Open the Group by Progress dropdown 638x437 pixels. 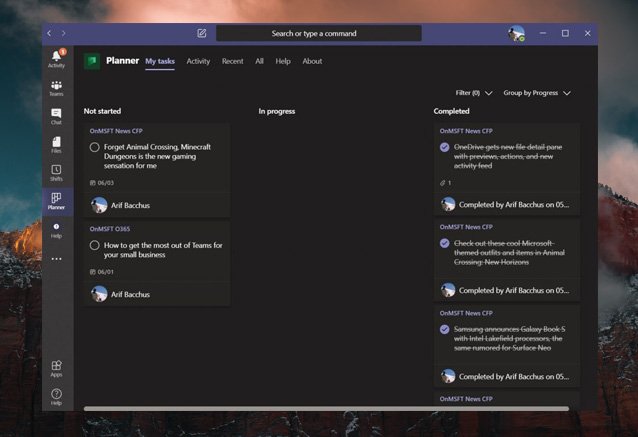point(537,93)
